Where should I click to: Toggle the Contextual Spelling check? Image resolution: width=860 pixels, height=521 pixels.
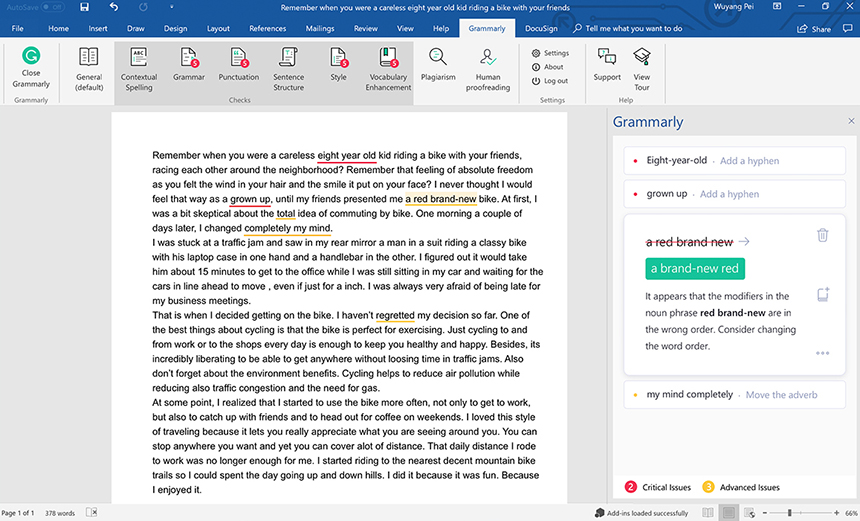139,70
